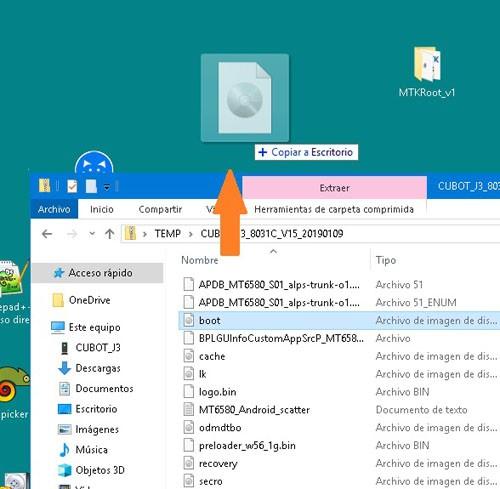Select the APDB_MT6580_S01 Archivo 51_ENUM file
Screen dimensions: 500x489
[279, 303]
